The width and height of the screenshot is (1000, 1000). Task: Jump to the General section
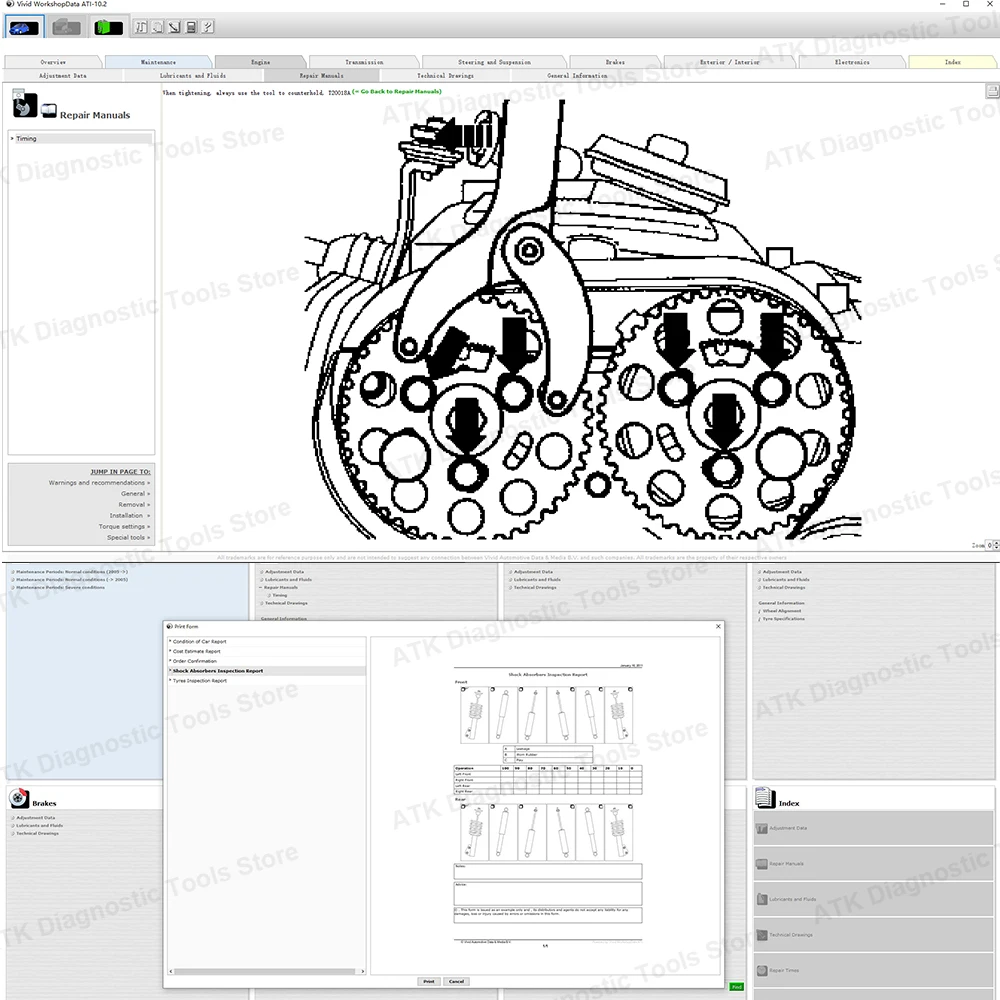(x=135, y=494)
